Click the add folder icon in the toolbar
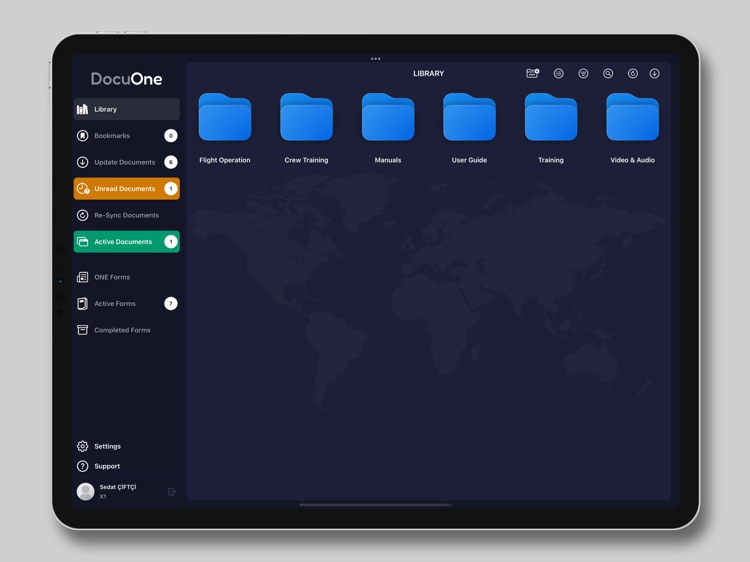 pyautogui.click(x=532, y=73)
